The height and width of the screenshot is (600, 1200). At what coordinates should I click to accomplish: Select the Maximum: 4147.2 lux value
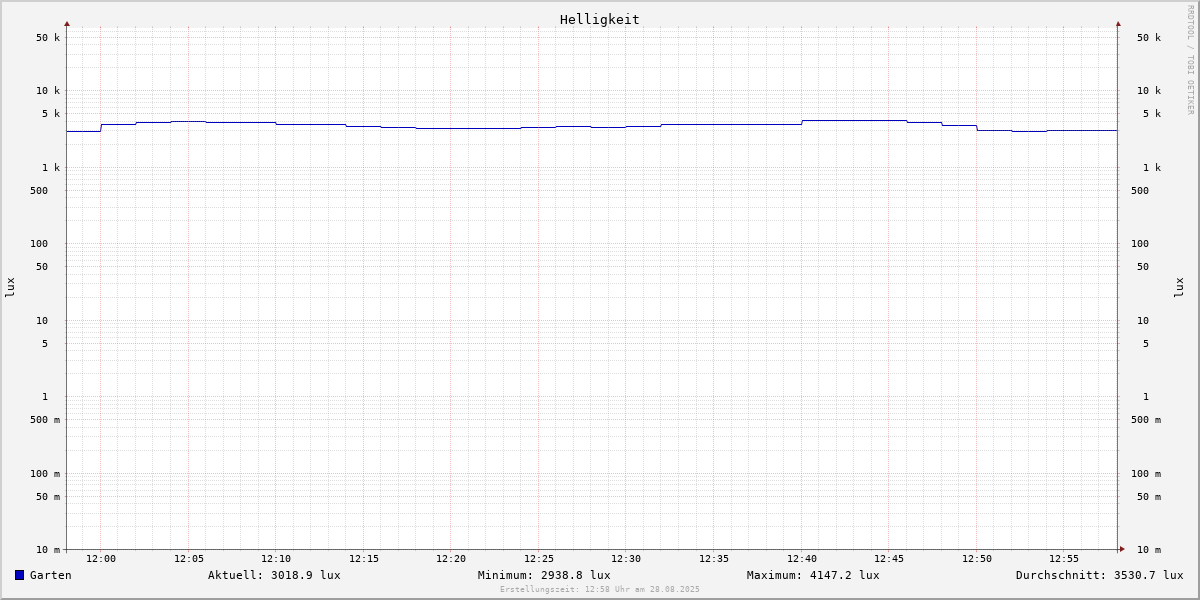(x=813, y=575)
